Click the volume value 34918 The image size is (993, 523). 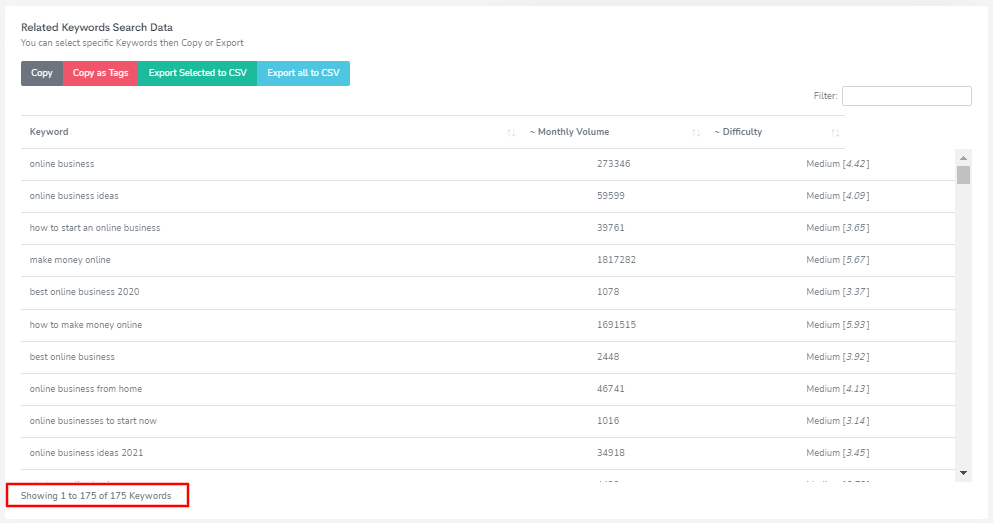(x=610, y=453)
